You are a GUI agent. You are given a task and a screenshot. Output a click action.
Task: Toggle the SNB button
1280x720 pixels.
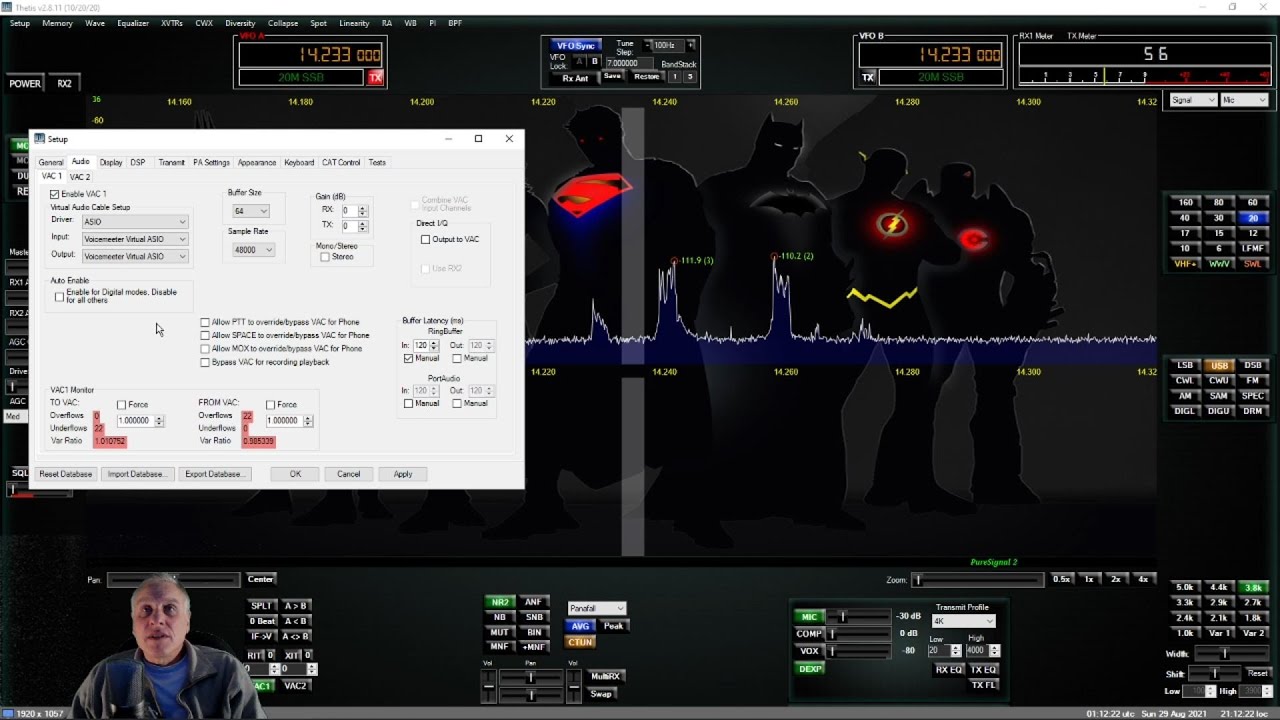pos(533,617)
